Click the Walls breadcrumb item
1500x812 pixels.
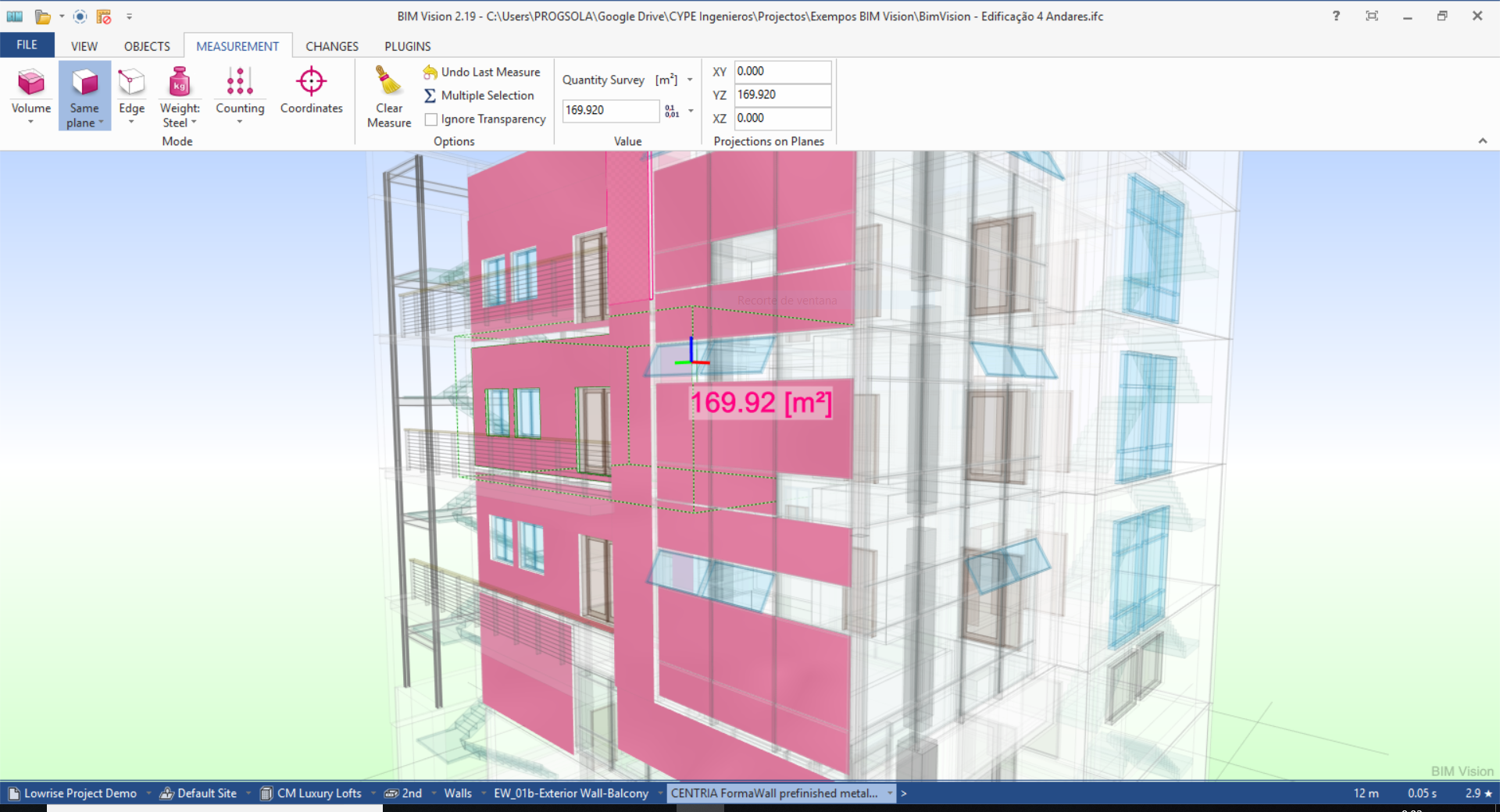(x=458, y=793)
